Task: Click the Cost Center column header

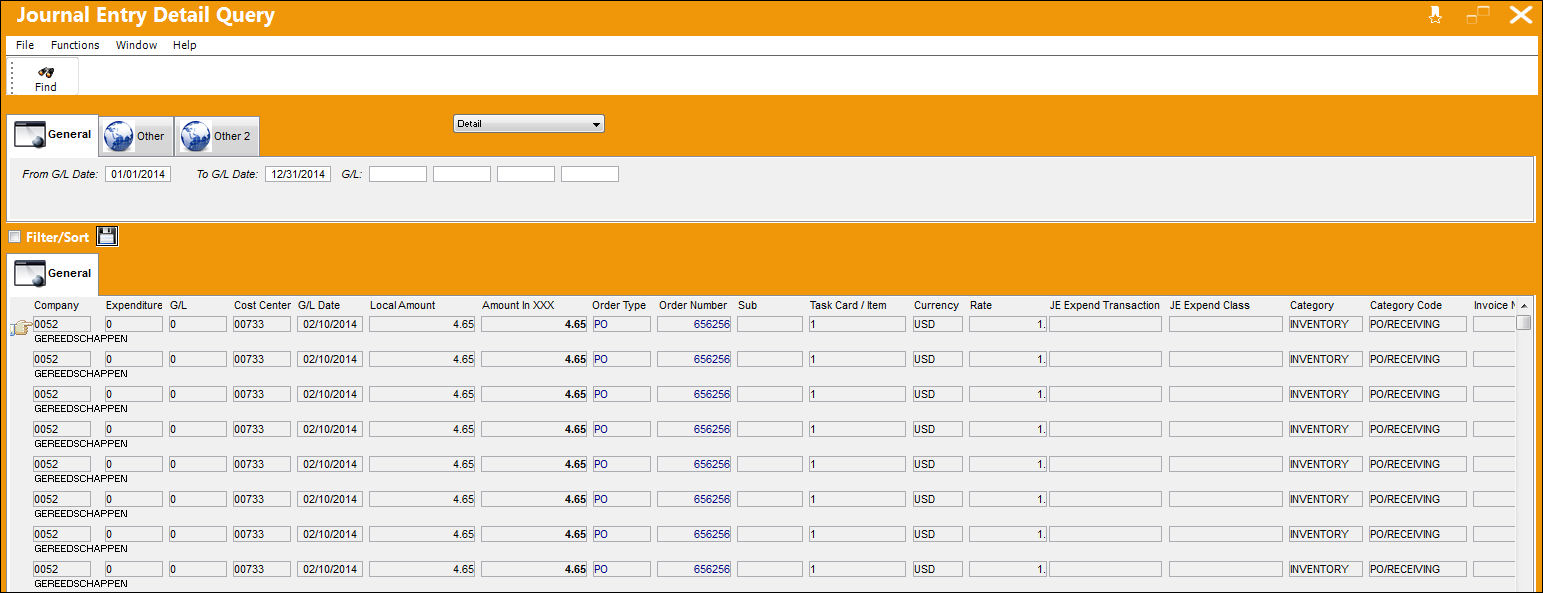Action: pyautogui.click(x=262, y=305)
